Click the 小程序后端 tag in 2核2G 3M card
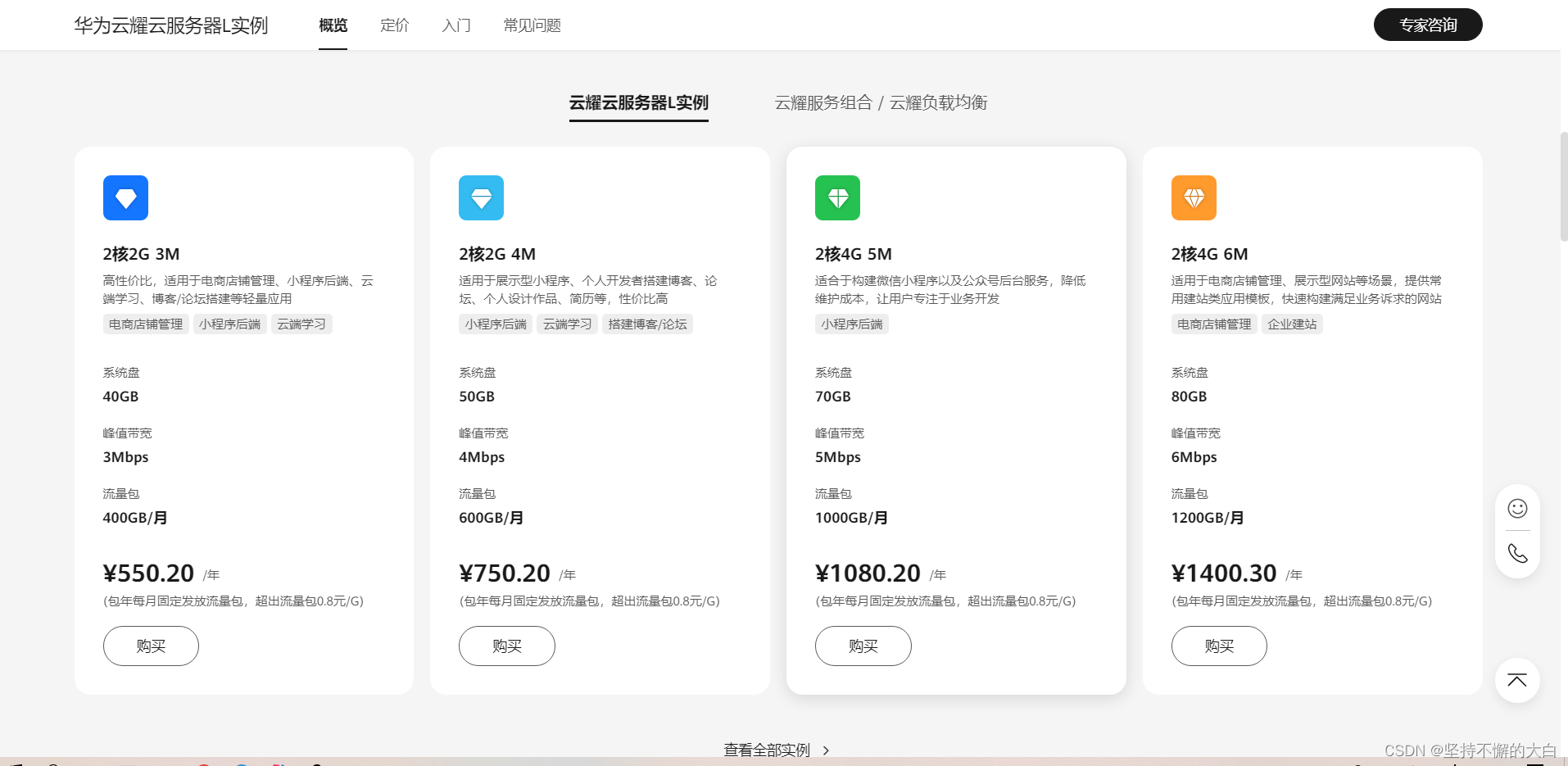 pos(229,324)
